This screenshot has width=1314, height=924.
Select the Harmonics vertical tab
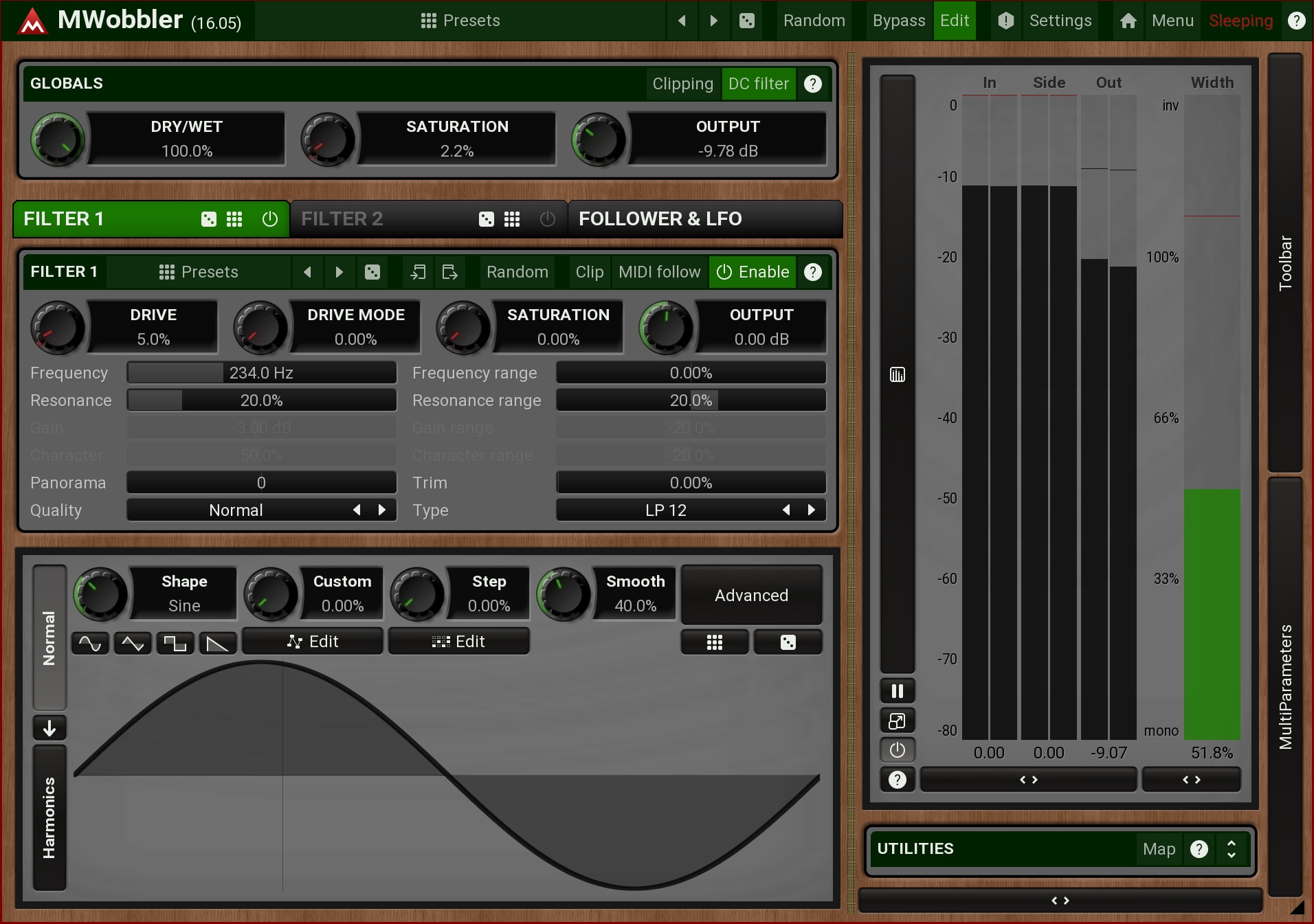(x=49, y=818)
